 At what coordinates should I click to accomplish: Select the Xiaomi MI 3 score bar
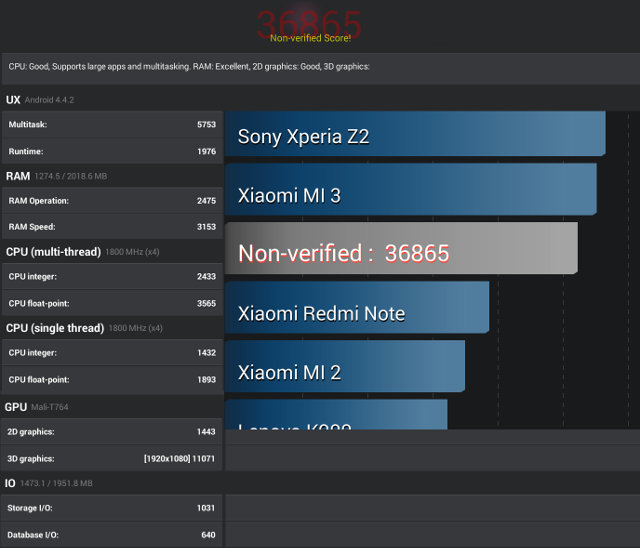411,189
